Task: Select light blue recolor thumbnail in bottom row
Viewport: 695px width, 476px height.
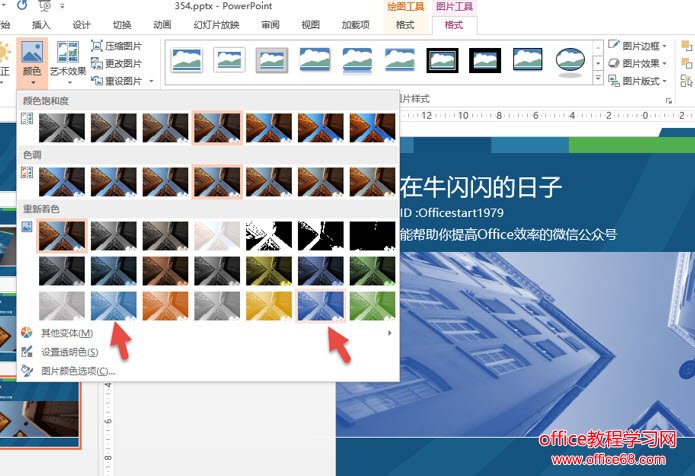Action: pos(113,306)
